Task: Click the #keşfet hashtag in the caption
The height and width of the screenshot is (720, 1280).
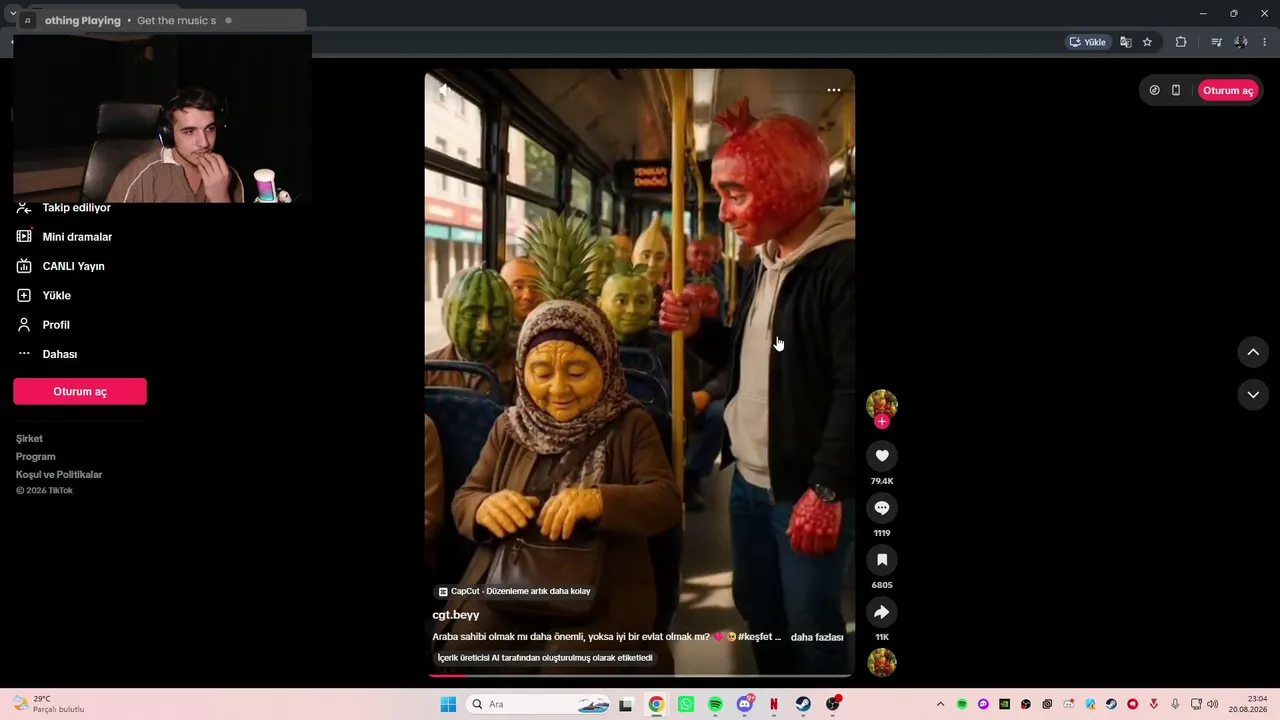Action: [756, 637]
